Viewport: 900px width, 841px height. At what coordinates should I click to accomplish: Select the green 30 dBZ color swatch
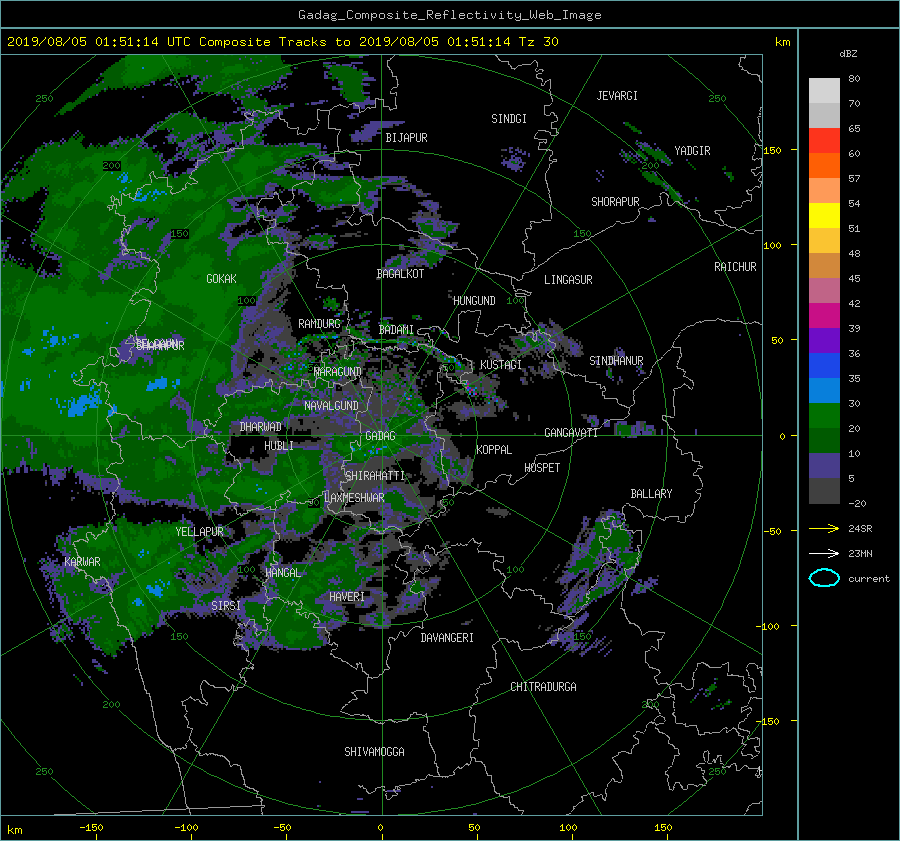point(824,416)
